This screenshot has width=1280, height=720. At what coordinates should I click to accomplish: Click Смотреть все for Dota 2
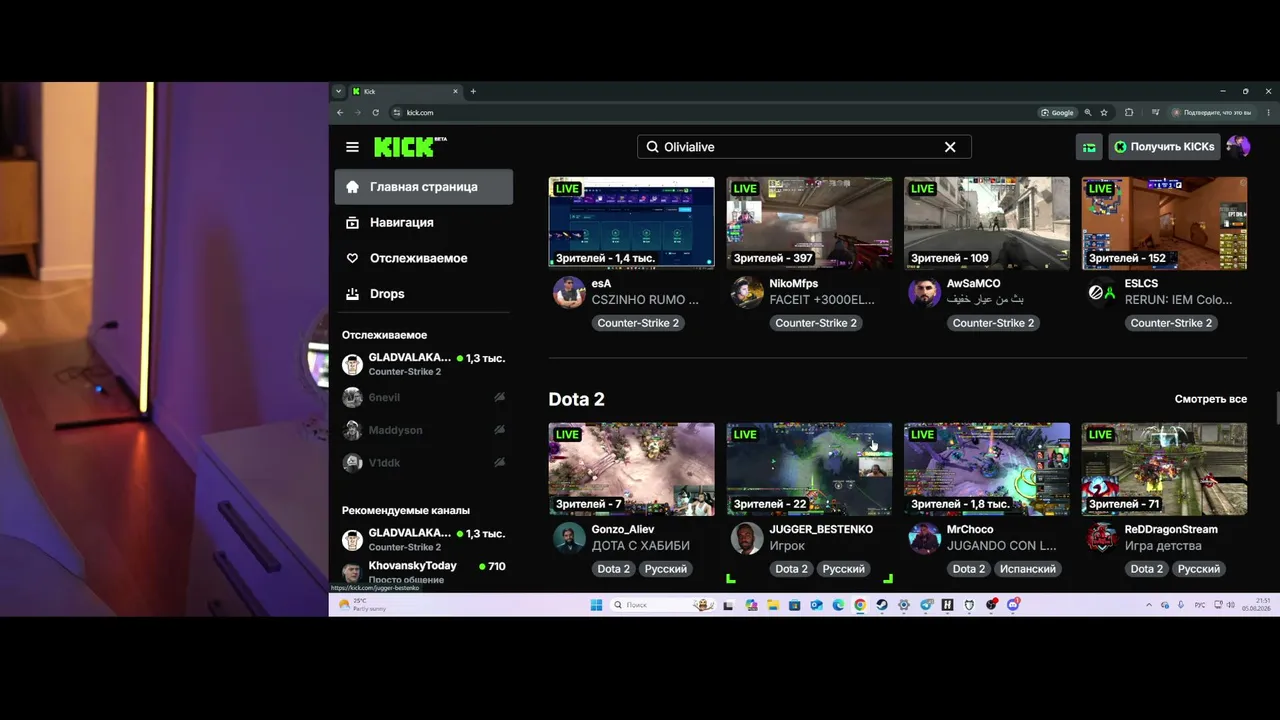pos(1211,399)
